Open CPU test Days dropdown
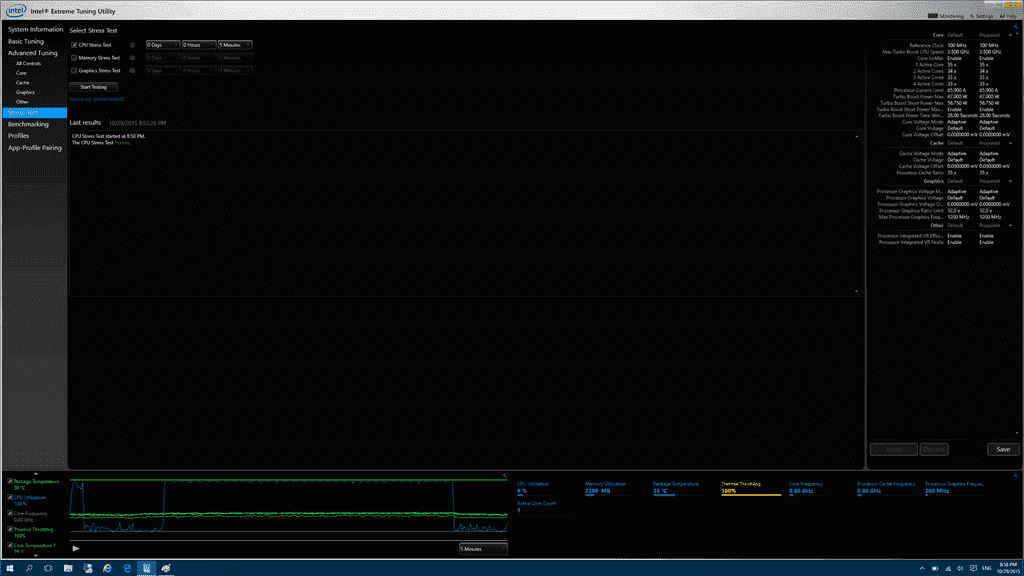 point(163,45)
